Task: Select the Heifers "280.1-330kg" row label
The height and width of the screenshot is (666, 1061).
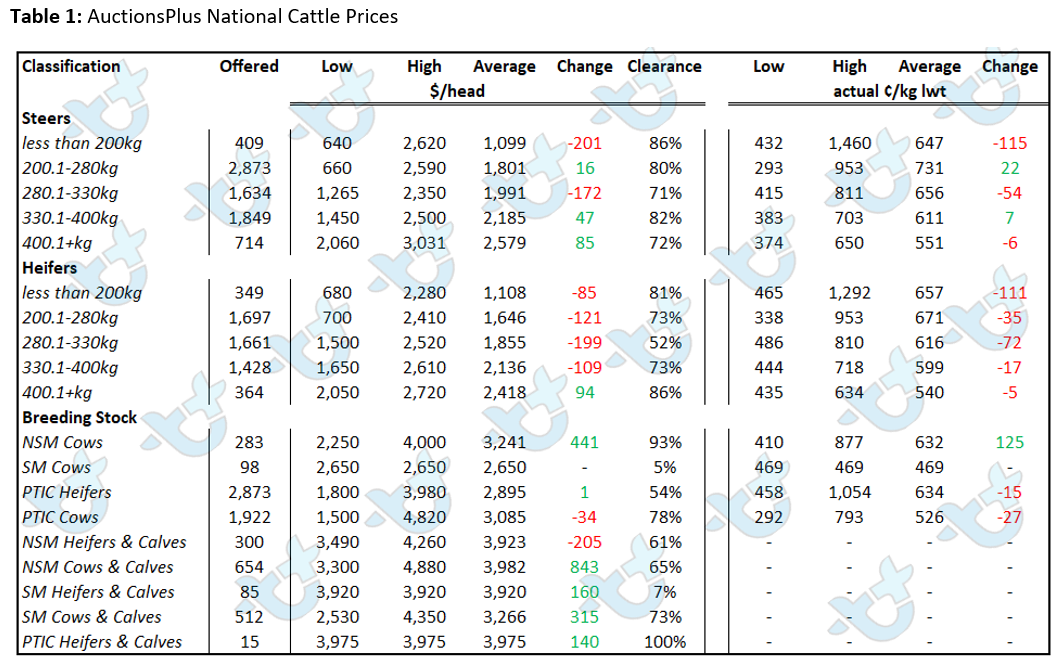Action: pos(70,343)
